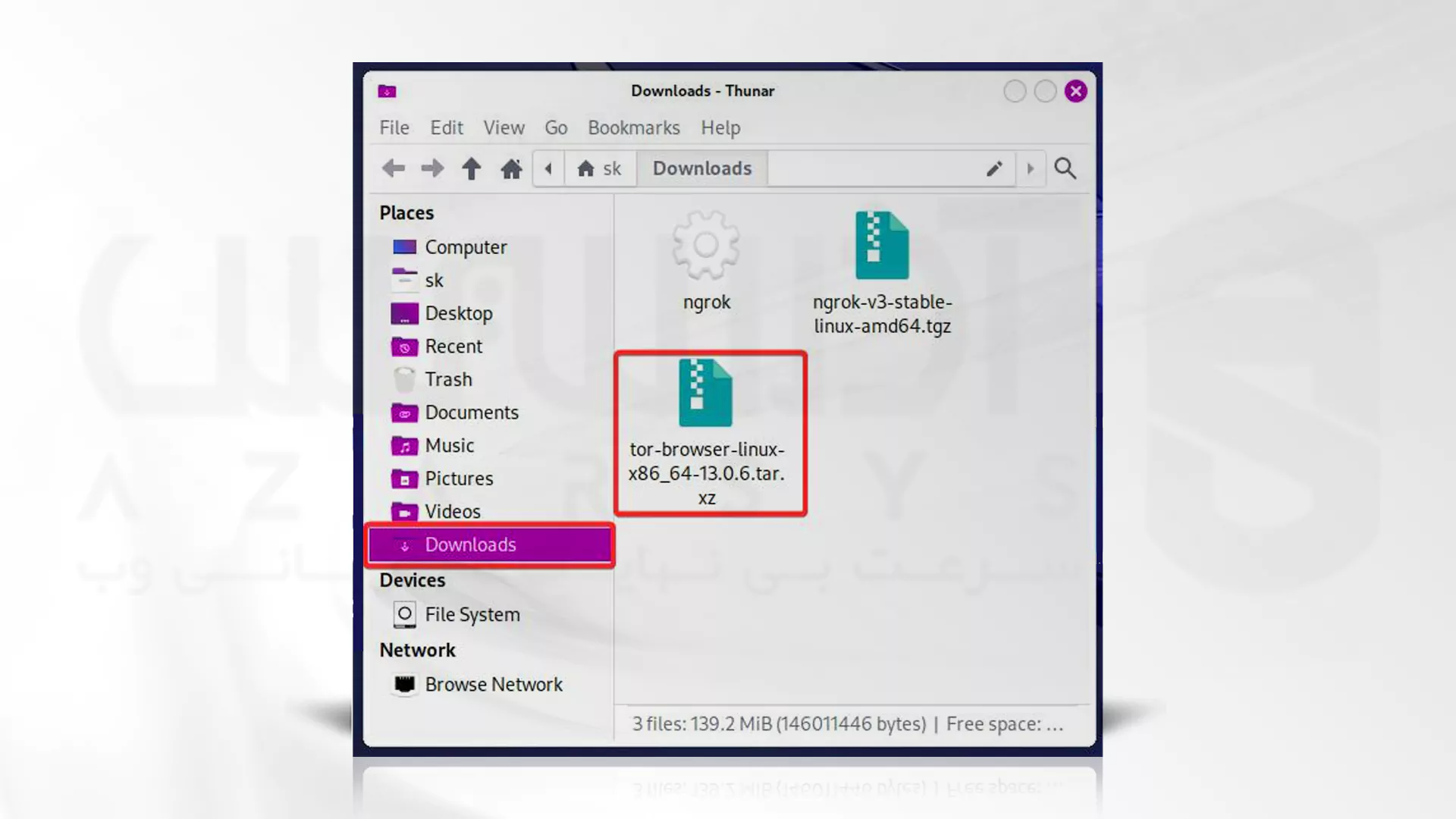Open the Go menu
This screenshot has height=819, width=1456.
[556, 127]
